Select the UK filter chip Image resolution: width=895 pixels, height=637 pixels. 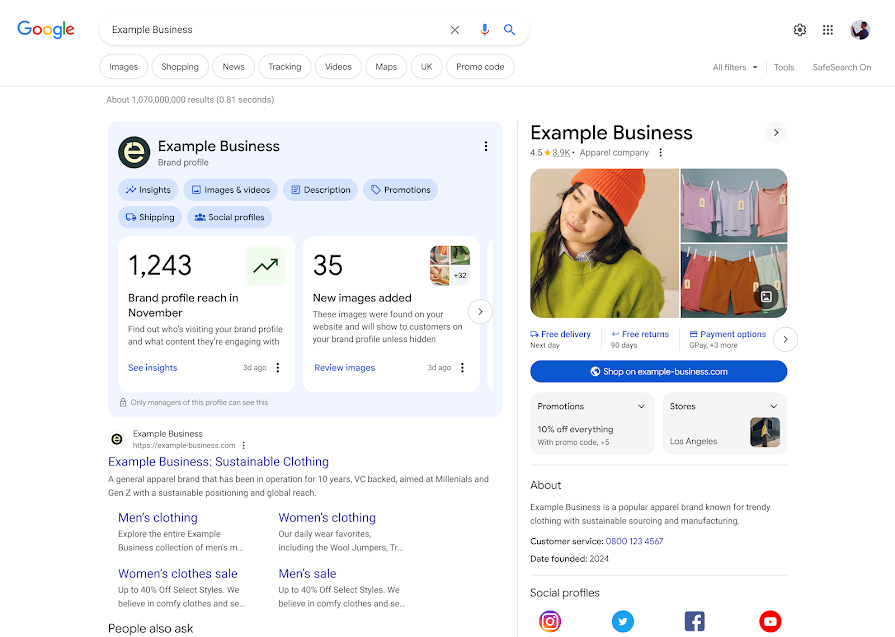[x=426, y=67]
